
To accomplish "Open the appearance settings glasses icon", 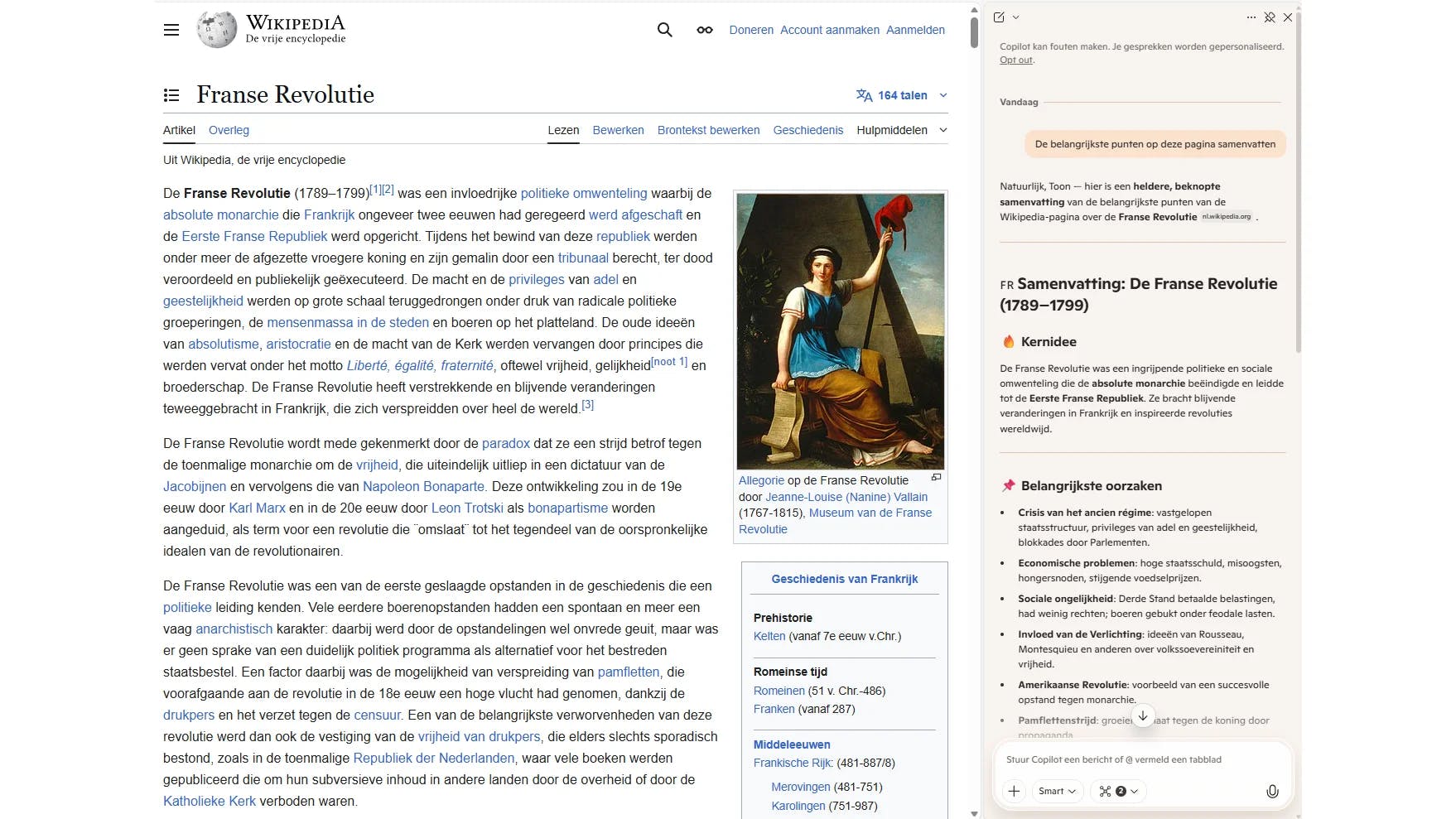I will 705,30.
